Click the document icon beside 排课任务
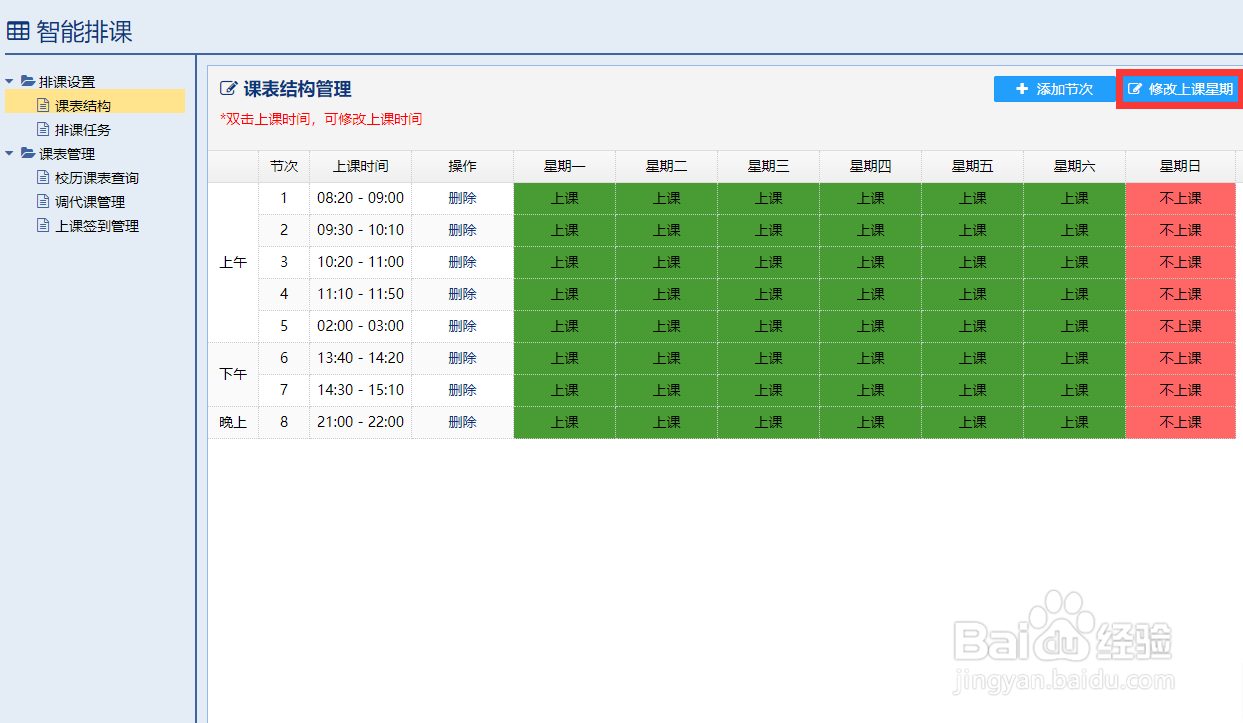 coord(43,129)
